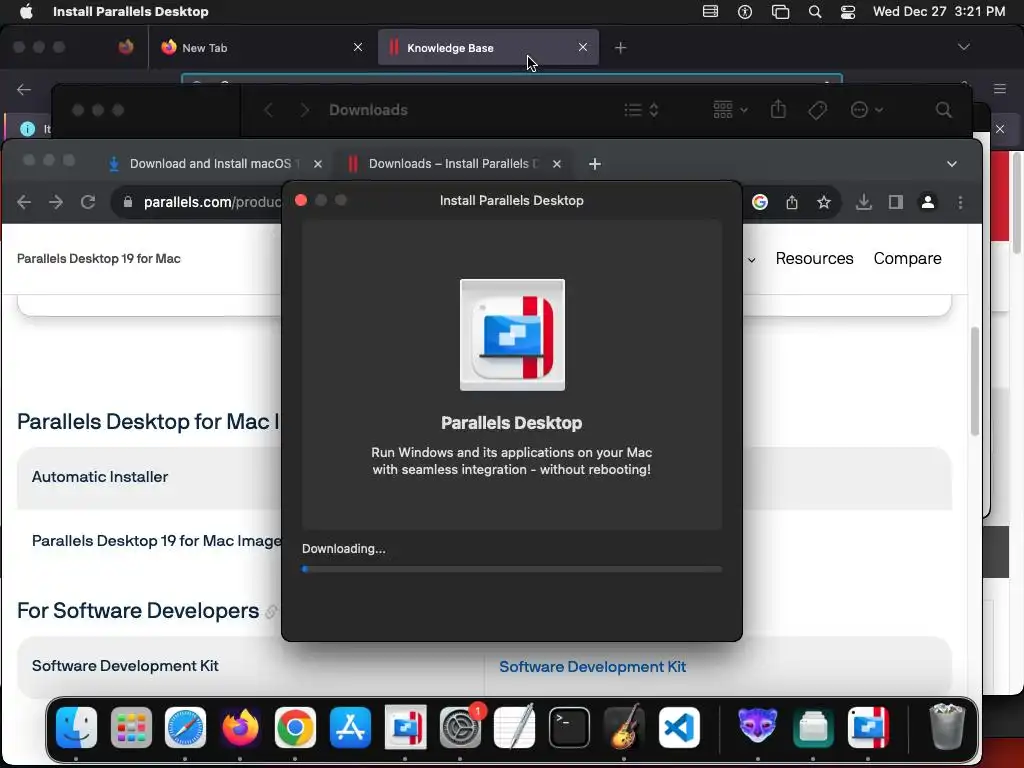Open Chrome's three-dot menu
The width and height of the screenshot is (1024, 768).
960,202
